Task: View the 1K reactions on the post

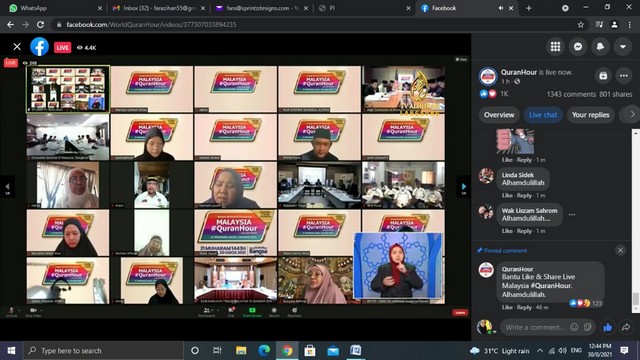Action: (x=494, y=94)
